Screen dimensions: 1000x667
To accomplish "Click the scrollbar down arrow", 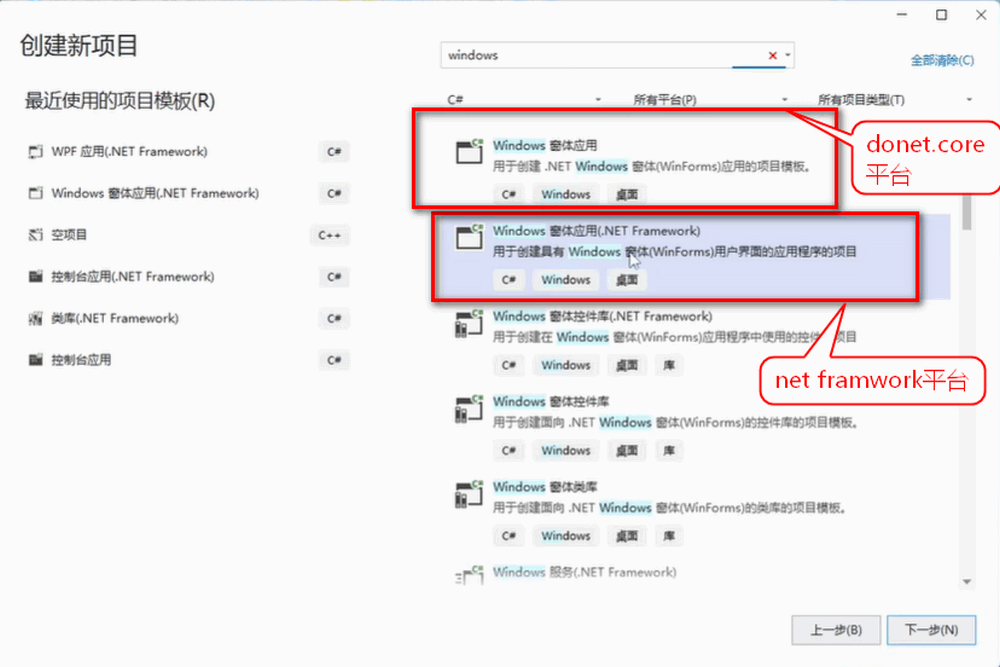I will tap(967, 582).
